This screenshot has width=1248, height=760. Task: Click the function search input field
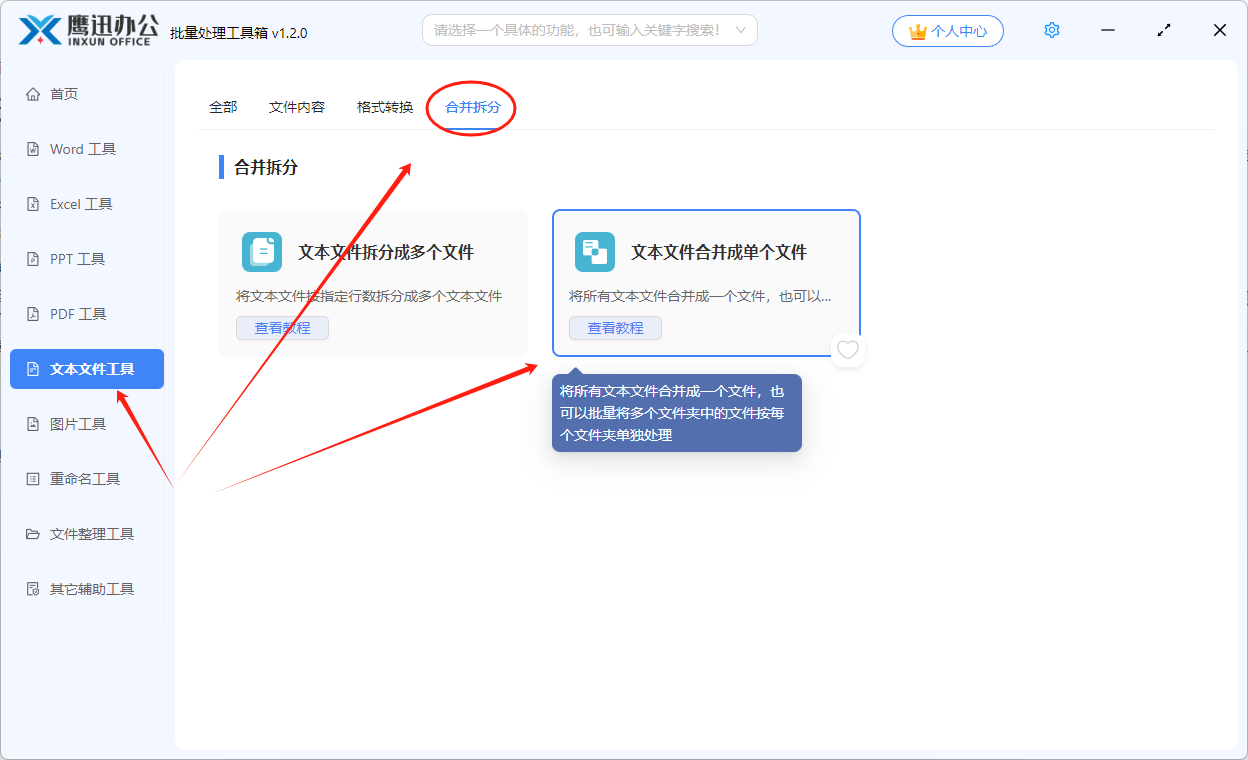(x=589, y=30)
